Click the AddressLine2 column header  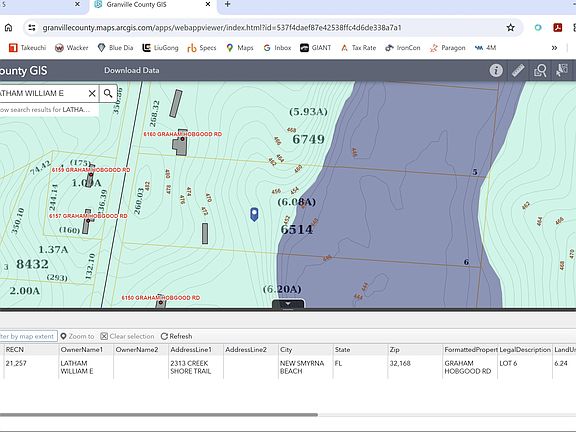click(251, 350)
